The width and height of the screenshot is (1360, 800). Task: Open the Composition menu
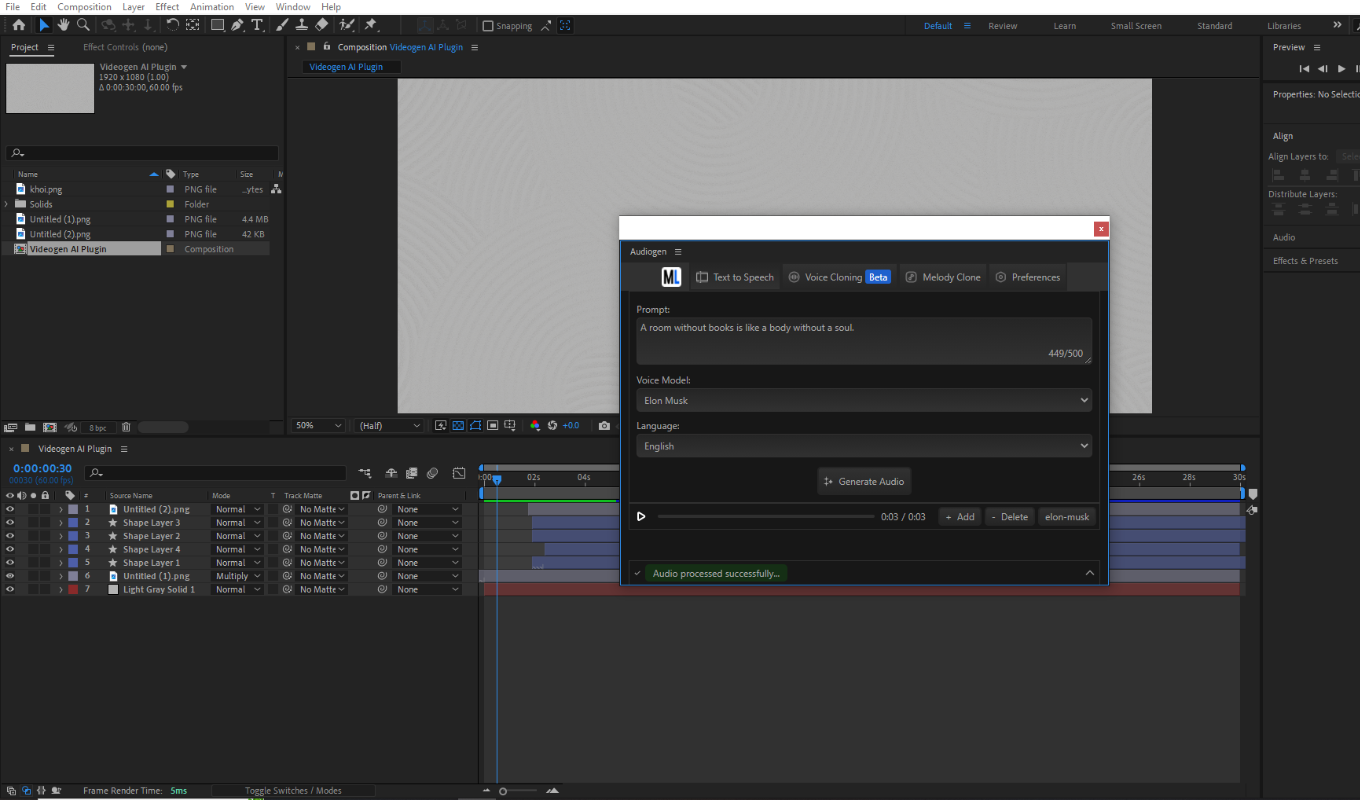tap(85, 7)
